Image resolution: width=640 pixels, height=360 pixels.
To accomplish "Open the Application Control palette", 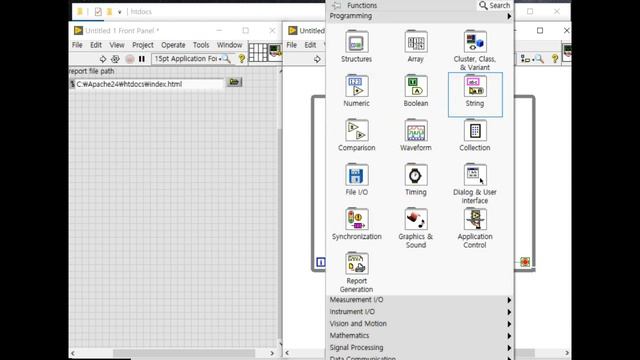I will click(x=475, y=228).
